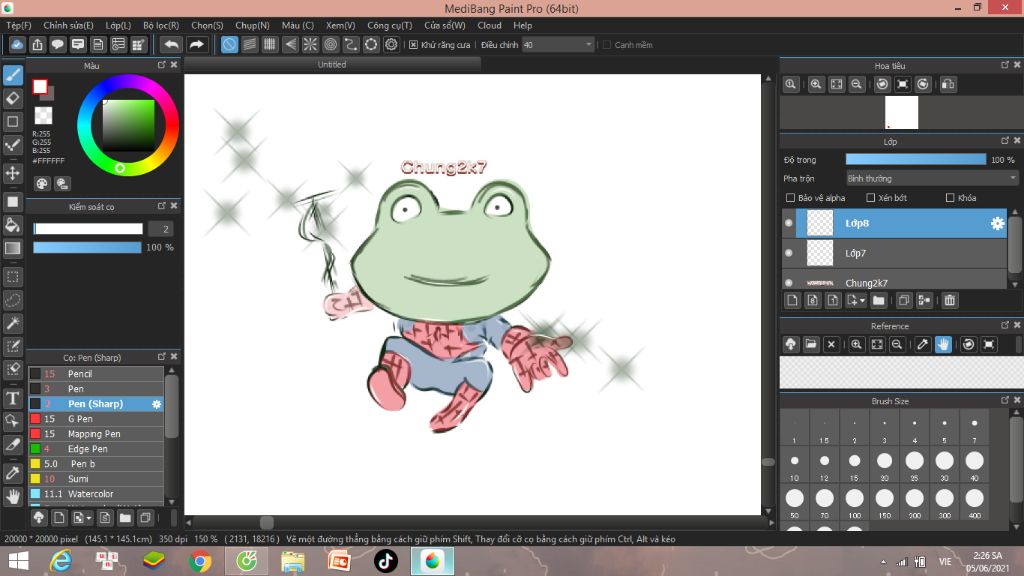Open a reference image folder

coord(810,344)
